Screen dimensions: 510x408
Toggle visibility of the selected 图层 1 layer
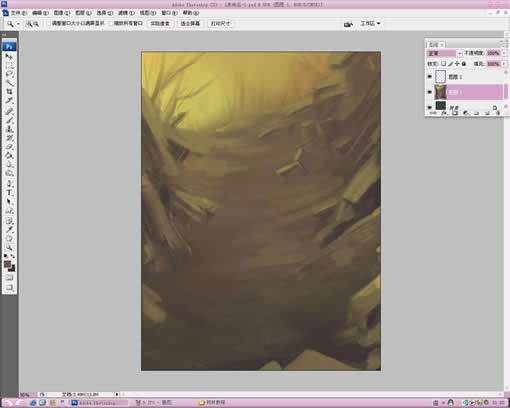click(x=430, y=92)
